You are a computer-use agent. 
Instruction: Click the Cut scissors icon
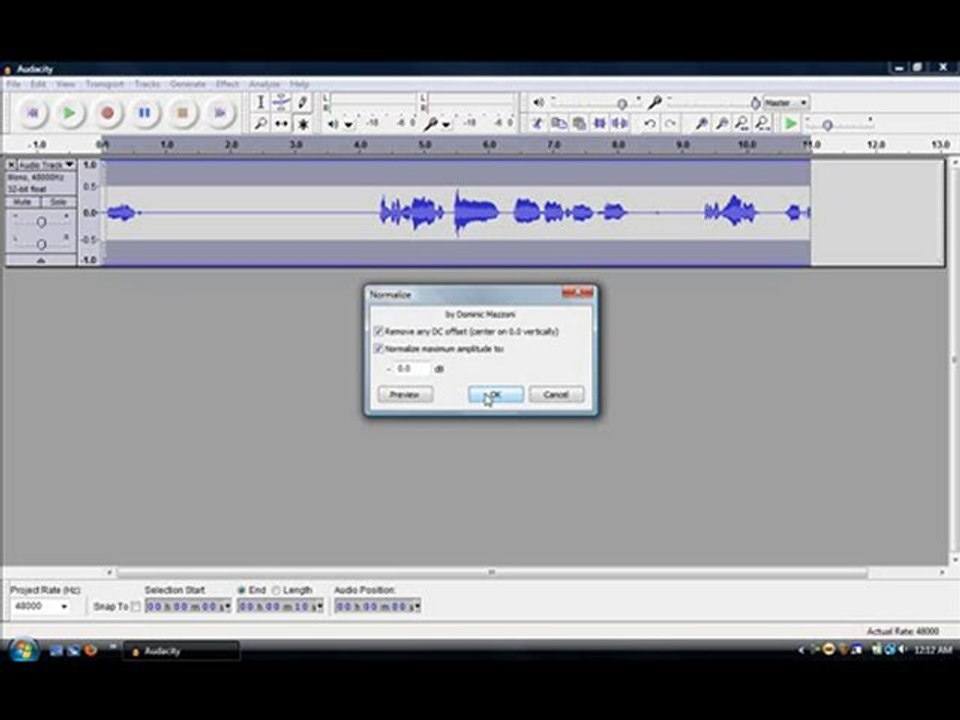click(x=538, y=124)
